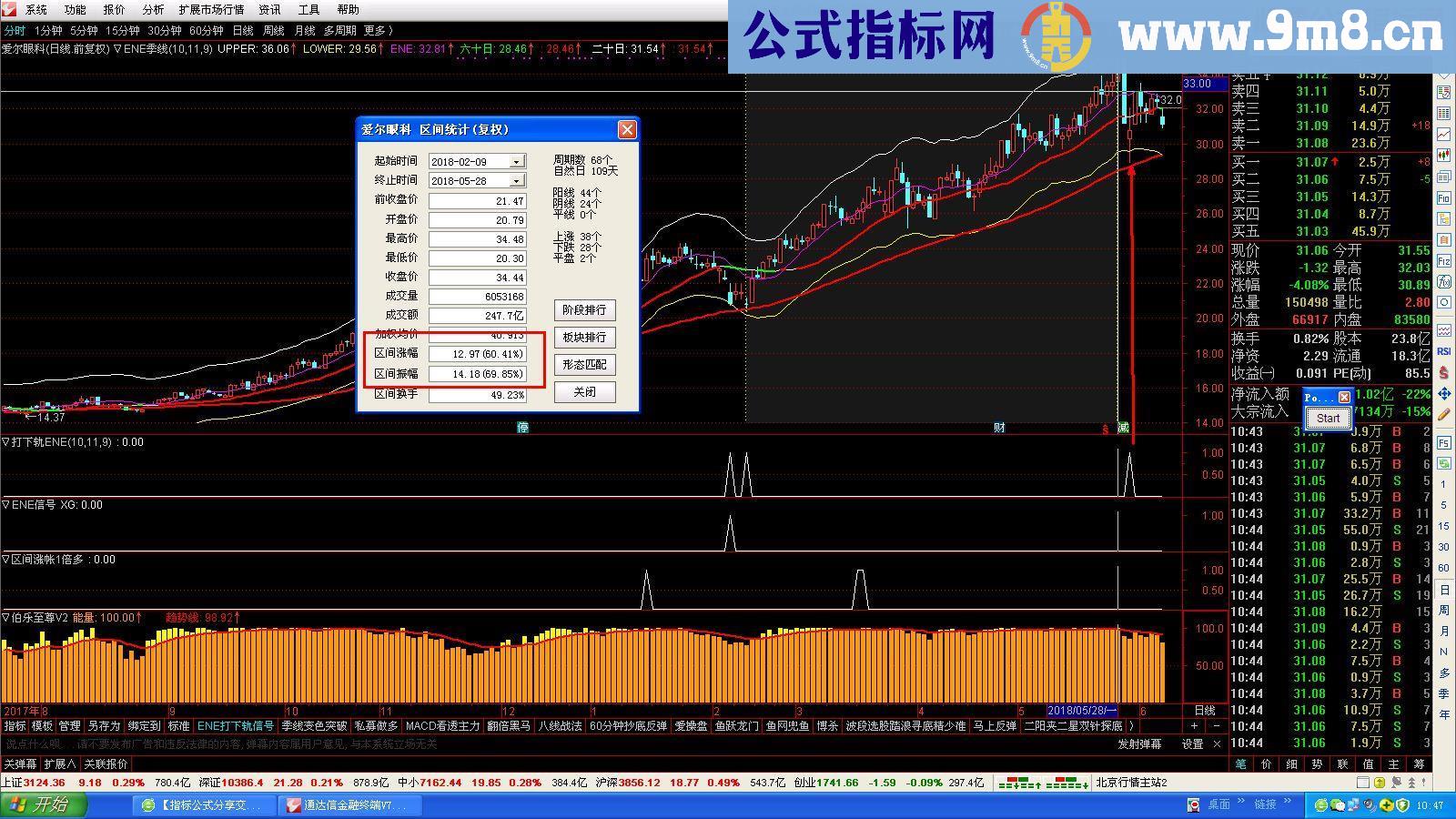Open the 更多 period options
The height and width of the screenshot is (819, 1456).
[x=379, y=30]
